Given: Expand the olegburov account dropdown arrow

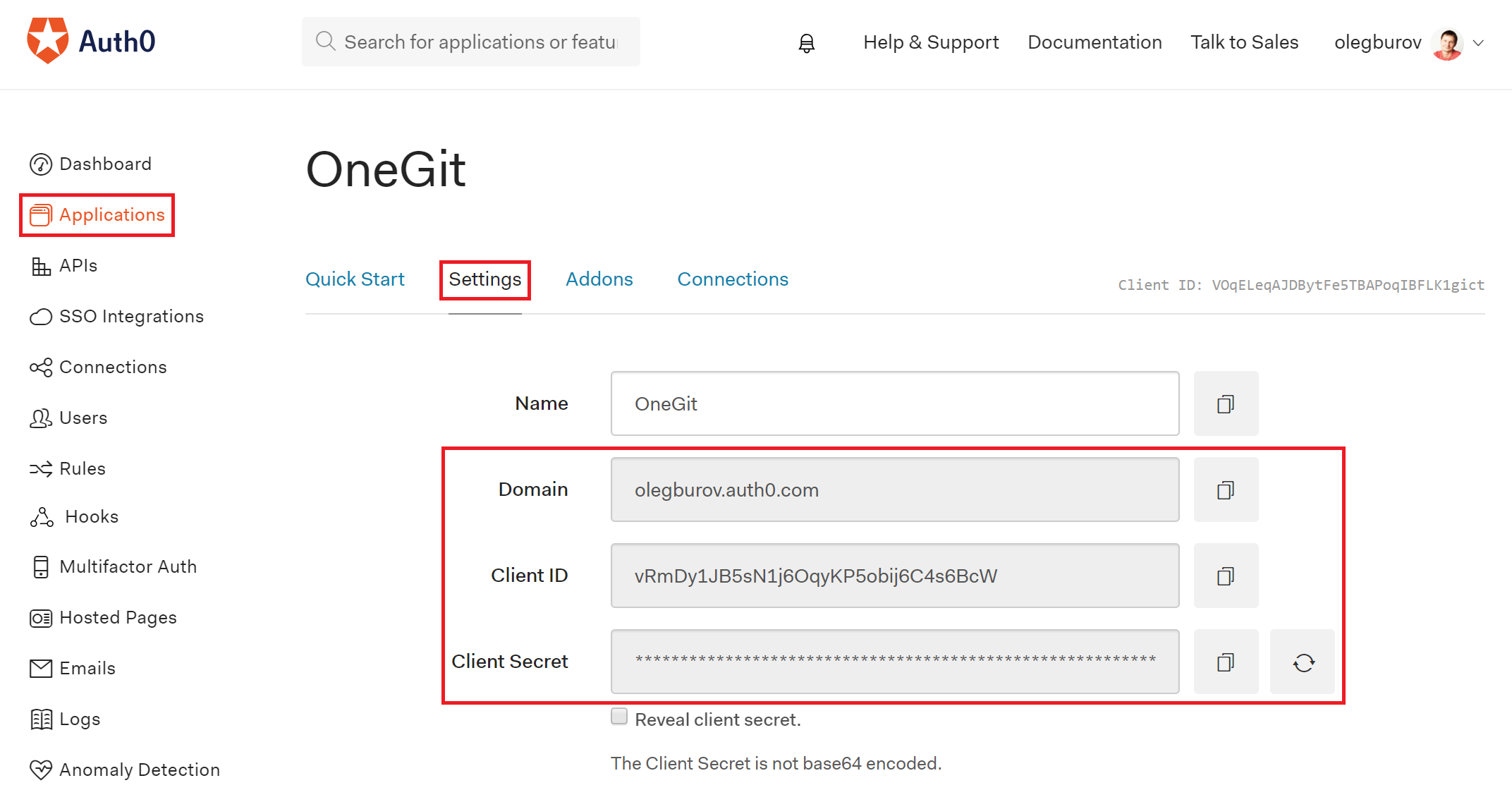Looking at the screenshot, I should 1479,43.
